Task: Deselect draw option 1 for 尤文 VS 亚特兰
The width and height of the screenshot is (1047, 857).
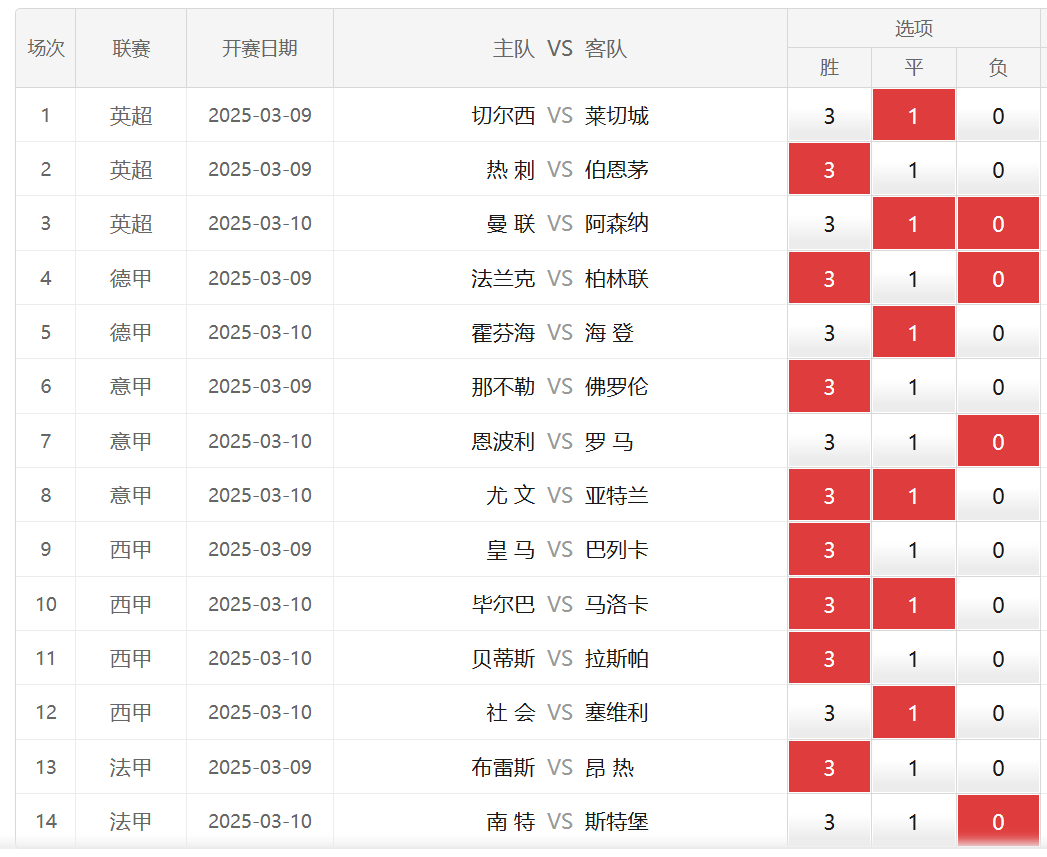Action: click(x=913, y=495)
